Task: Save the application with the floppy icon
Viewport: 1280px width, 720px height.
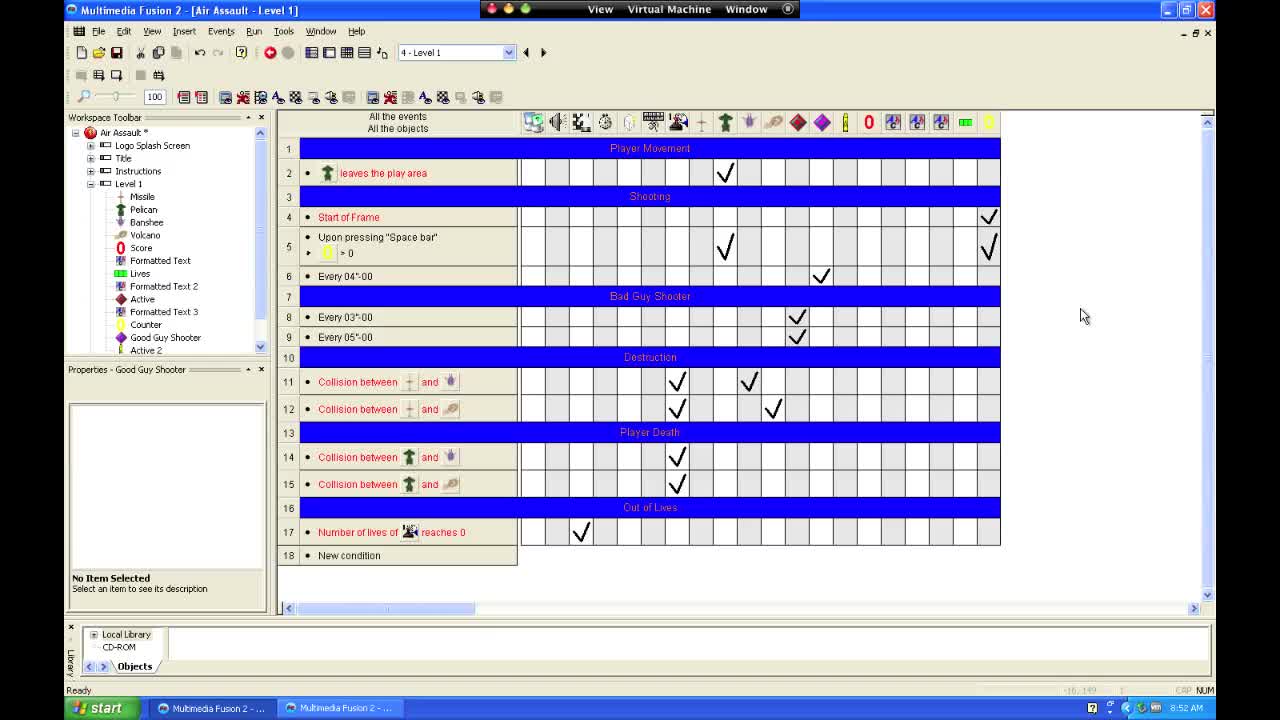Action: pos(116,53)
